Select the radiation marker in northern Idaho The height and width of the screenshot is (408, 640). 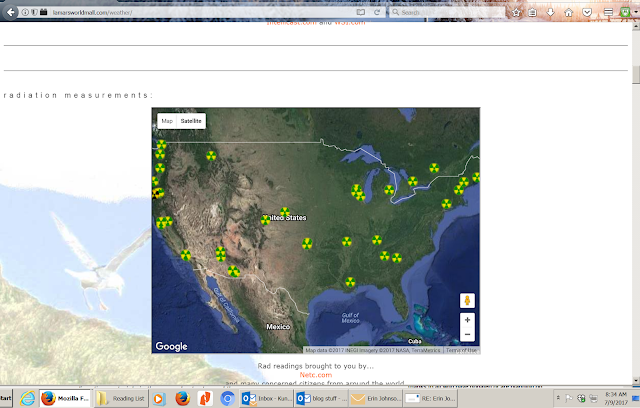click(x=211, y=156)
